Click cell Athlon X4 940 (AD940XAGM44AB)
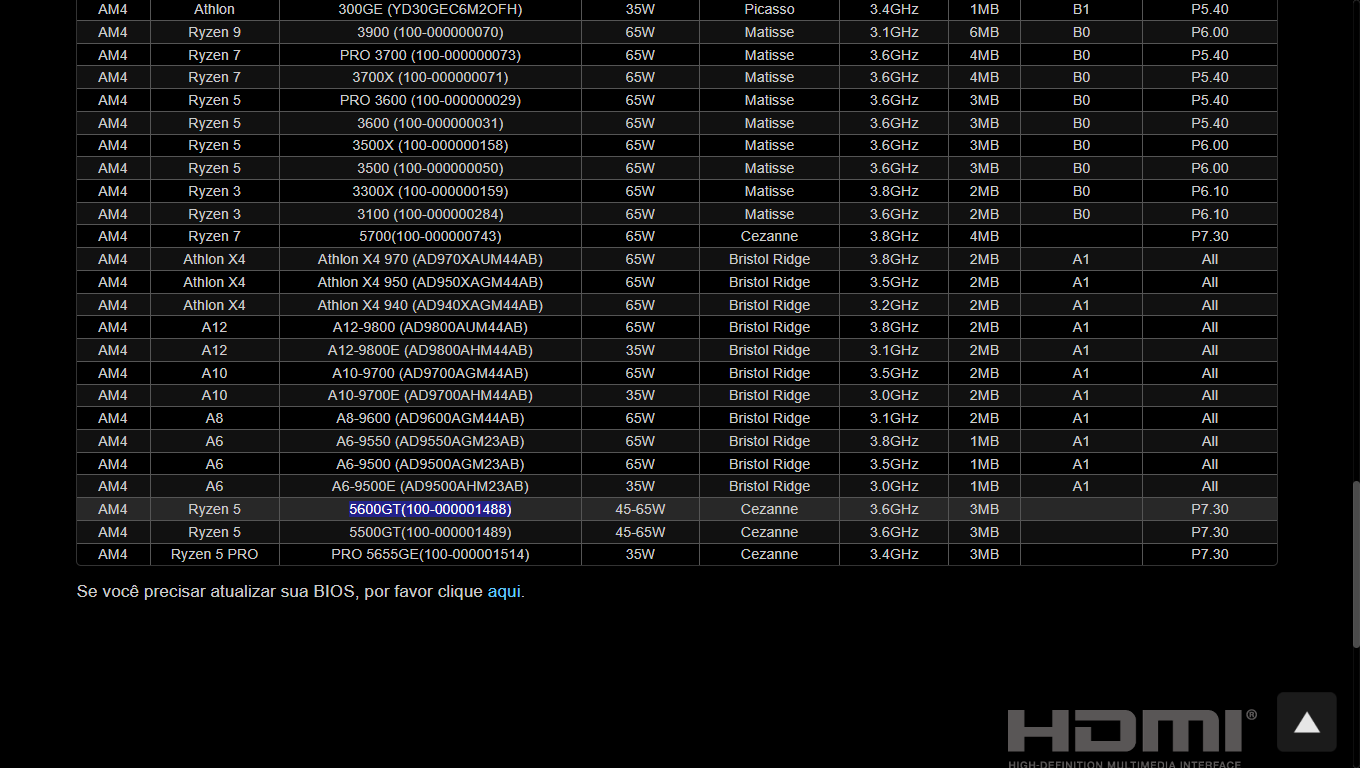The height and width of the screenshot is (768, 1360). point(430,305)
